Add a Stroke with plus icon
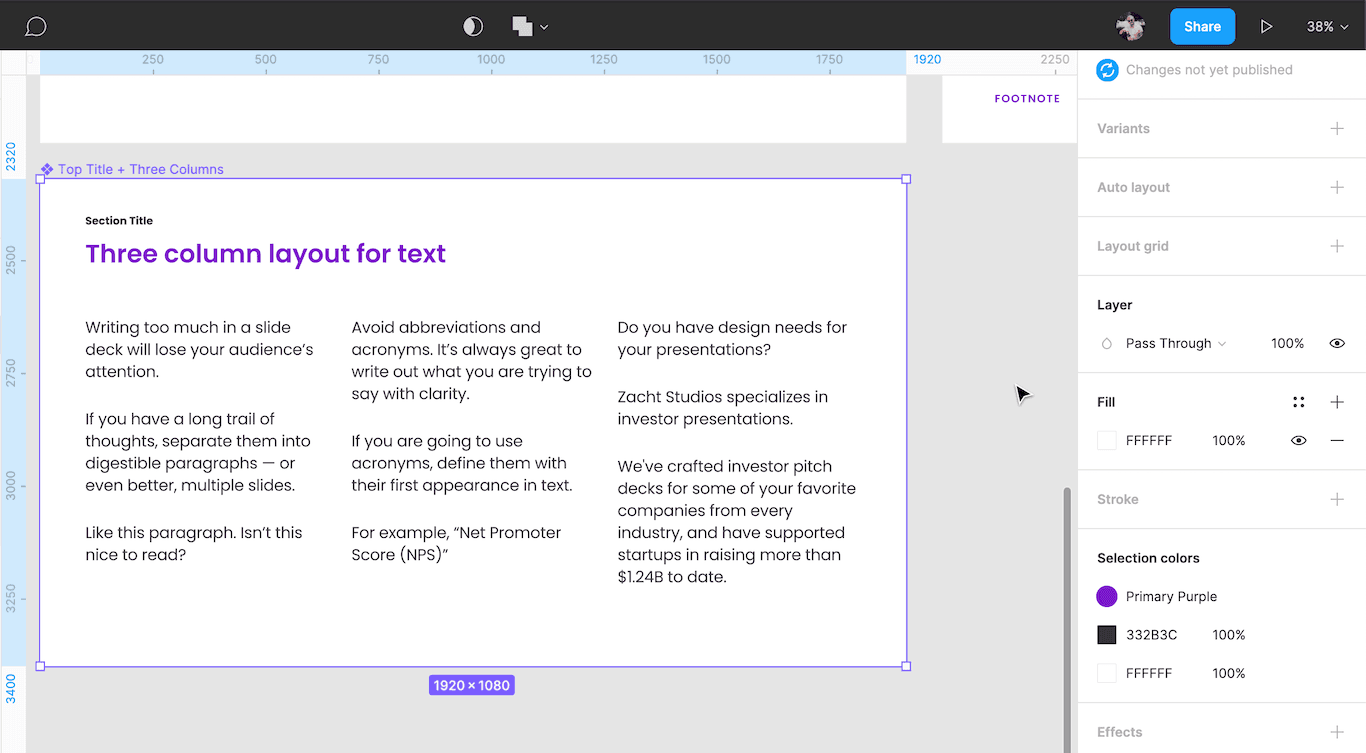This screenshot has height=753, width=1366. 1337,499
